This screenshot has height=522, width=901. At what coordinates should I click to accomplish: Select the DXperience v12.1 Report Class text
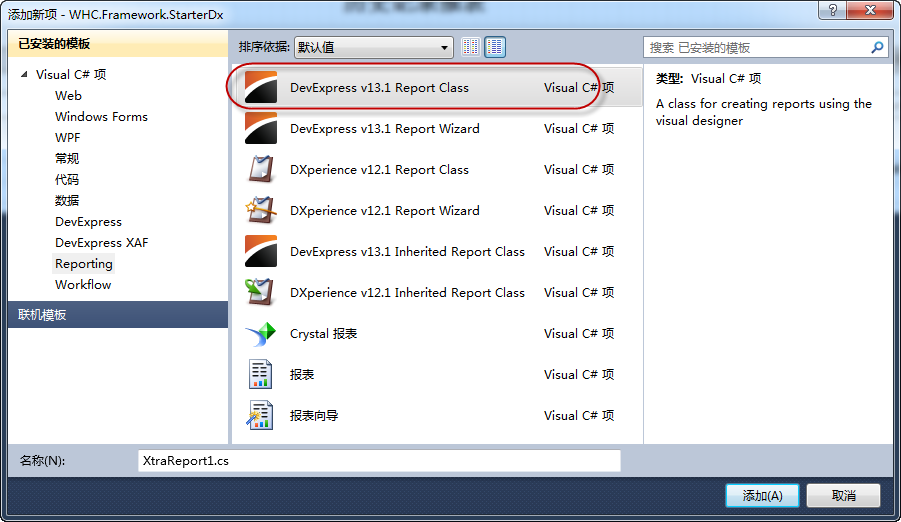click(379, 170)
